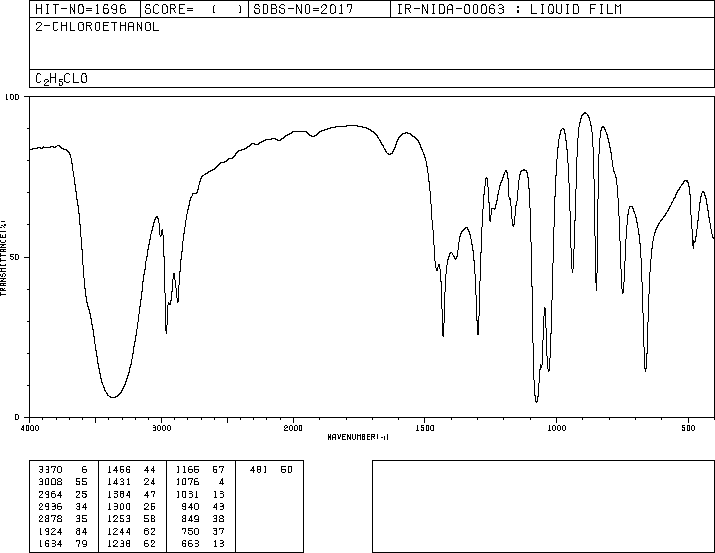
Task: Click the IR-NIDA-00063 : LIQUID FILM text
Action: tap(509, 9)
